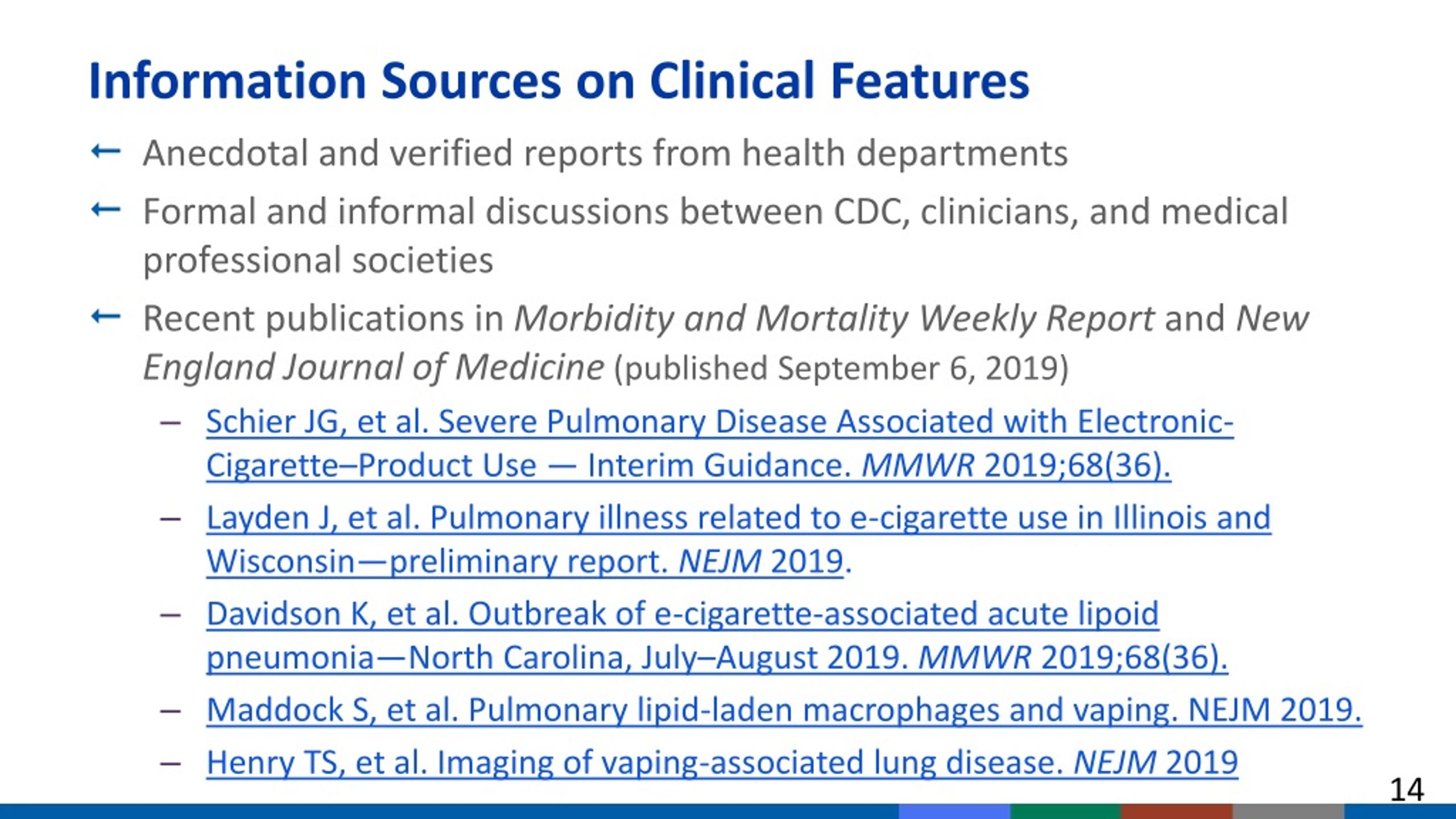Open Davidson K lipoid pneumonia MMWR link
The height and width of the screenshot is (819, 1456).
pos(717,636)
